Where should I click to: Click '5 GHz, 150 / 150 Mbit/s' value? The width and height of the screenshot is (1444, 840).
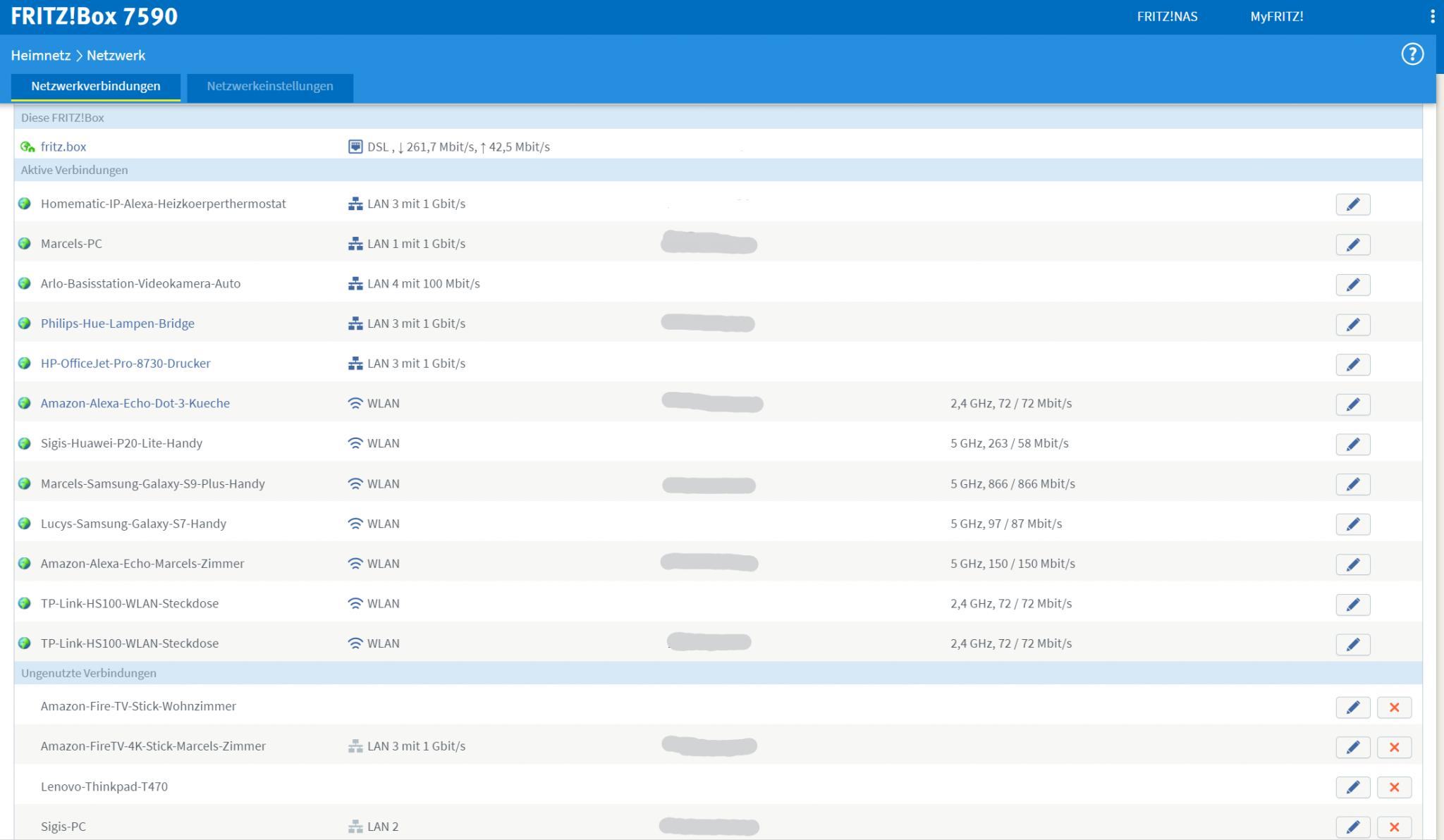(1012, 563)
